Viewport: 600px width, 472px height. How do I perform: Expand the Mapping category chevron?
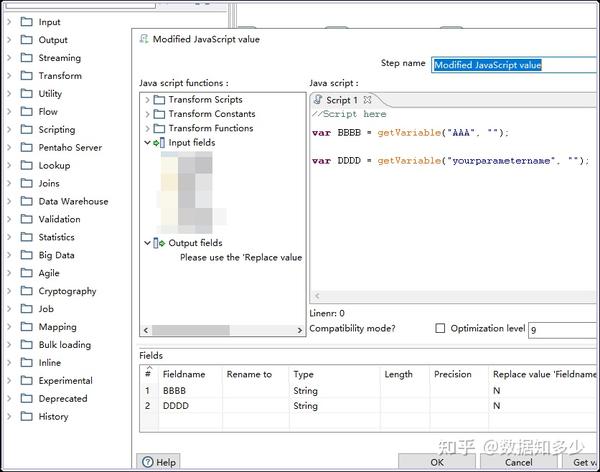(x=9, y=327)
